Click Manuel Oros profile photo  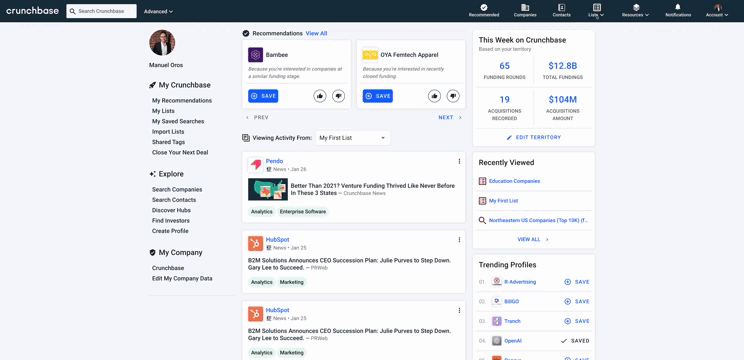point(162,43)
